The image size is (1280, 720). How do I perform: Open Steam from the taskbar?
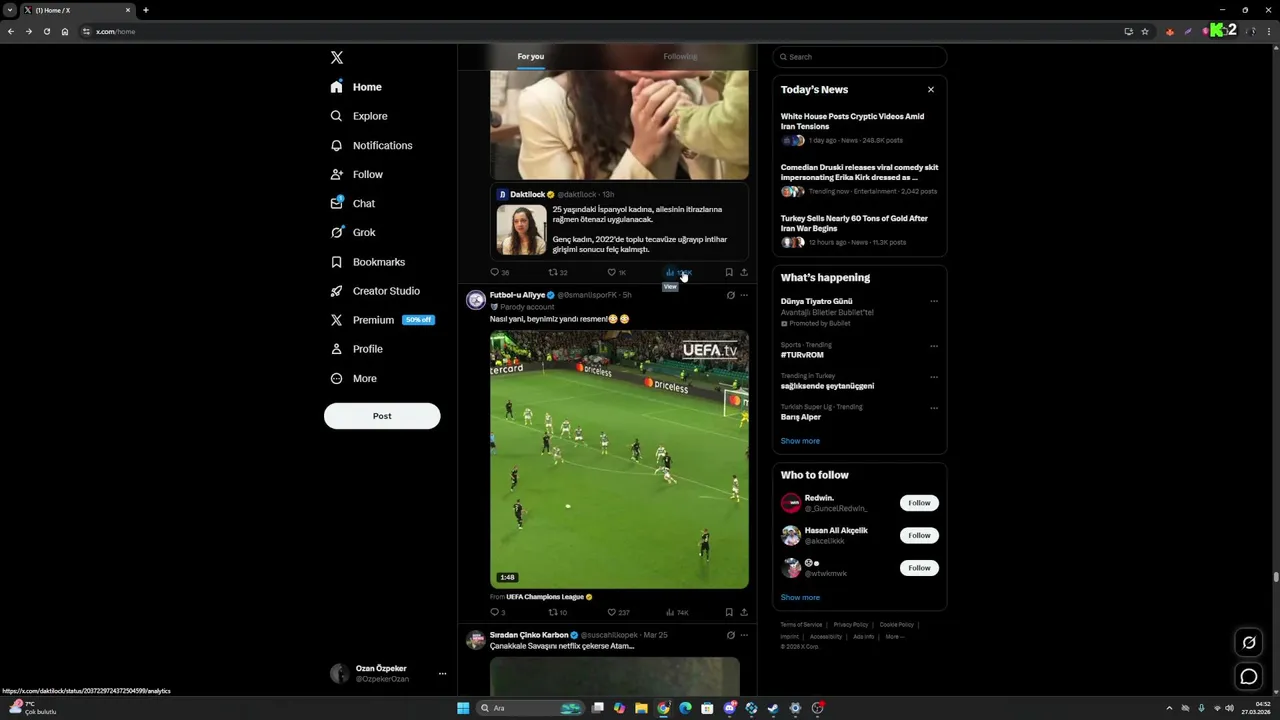point(773,708)
